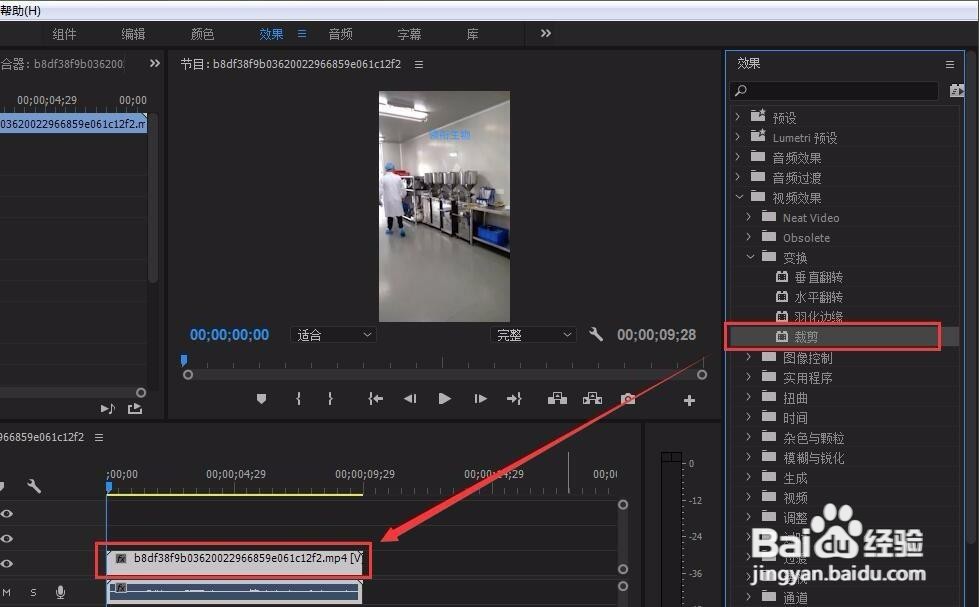Mute the audio track with M
This screenshot has width=979, height=607.
coord(6,592)
